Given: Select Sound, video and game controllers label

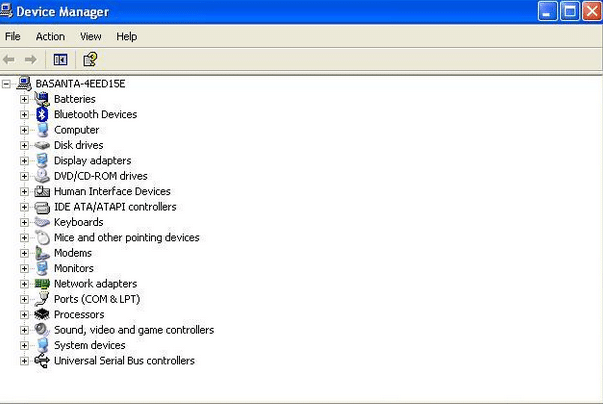Looking at the screenshot, I should [134, 330].
